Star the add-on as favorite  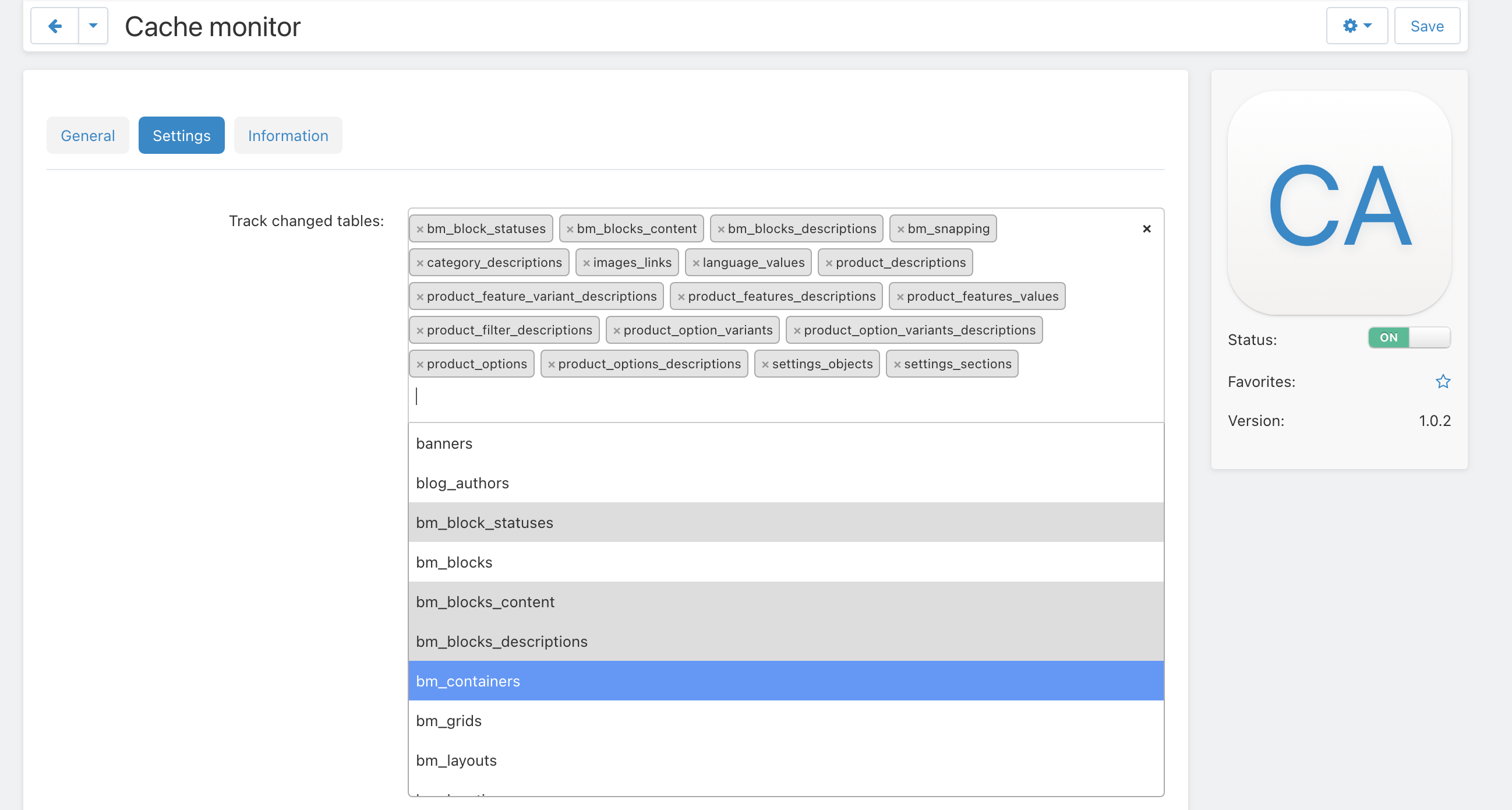[x=1443, y=381]
